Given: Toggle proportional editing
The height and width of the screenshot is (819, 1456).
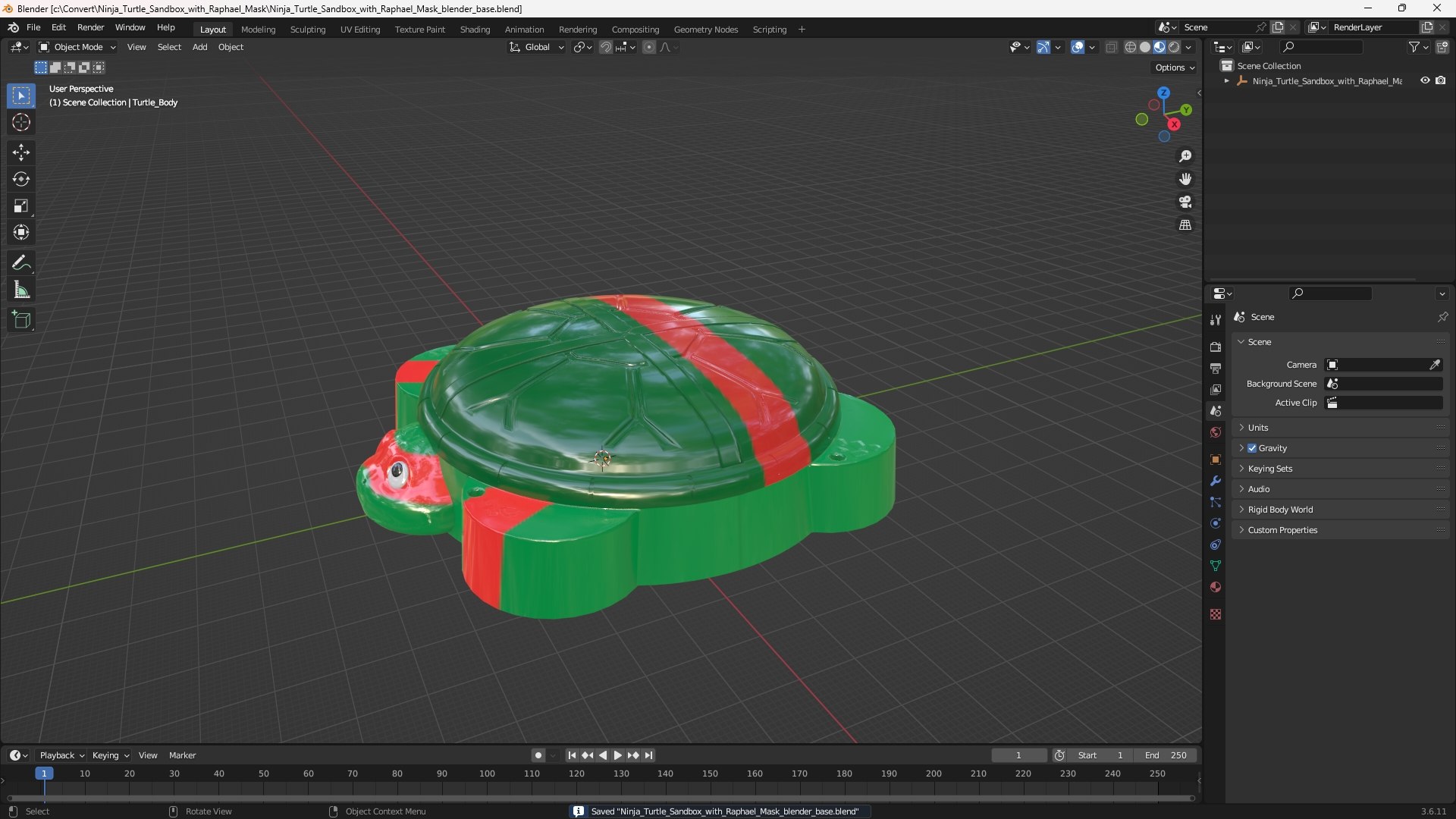Looking at the screenshot, I should click(x=649, y=47).
